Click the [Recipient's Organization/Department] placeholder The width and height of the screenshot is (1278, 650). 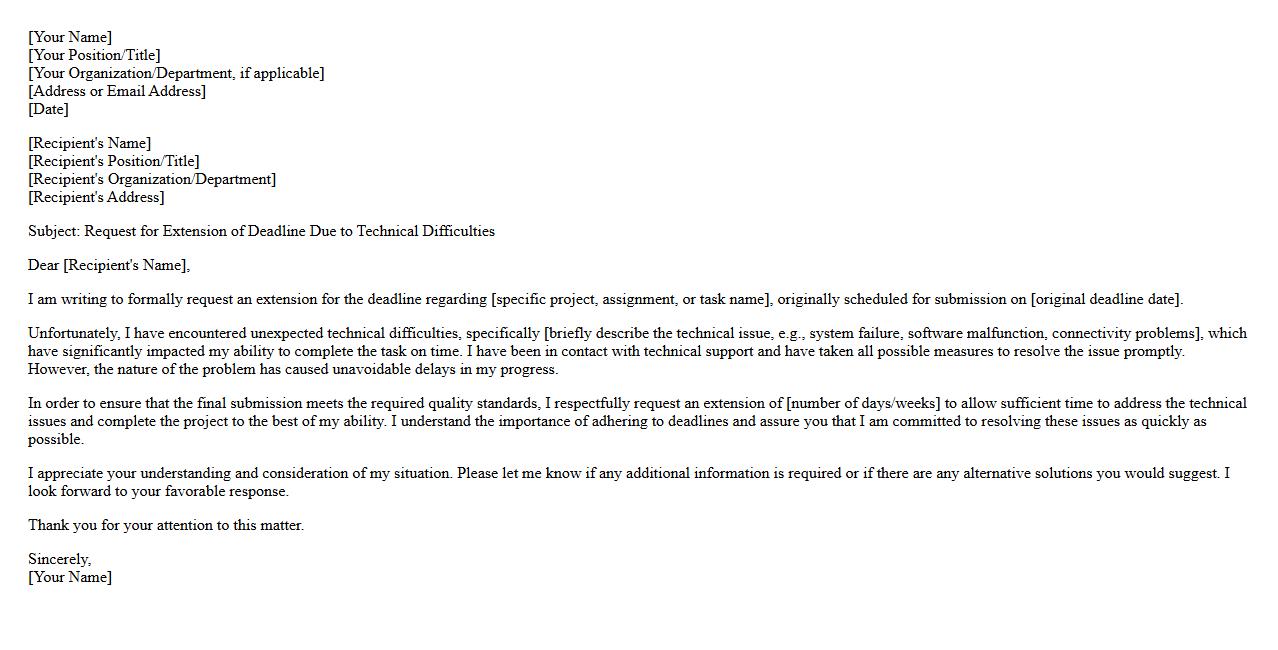(152, 179)
